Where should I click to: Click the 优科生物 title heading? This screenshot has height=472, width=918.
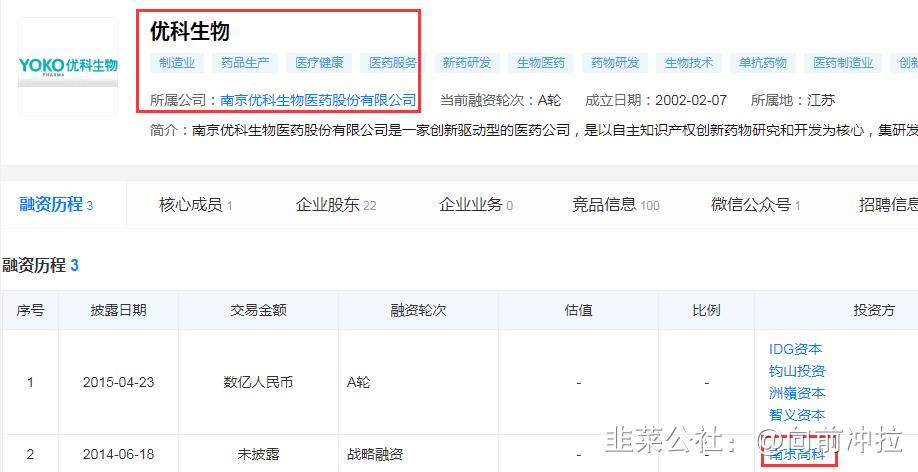click(190, 31)
